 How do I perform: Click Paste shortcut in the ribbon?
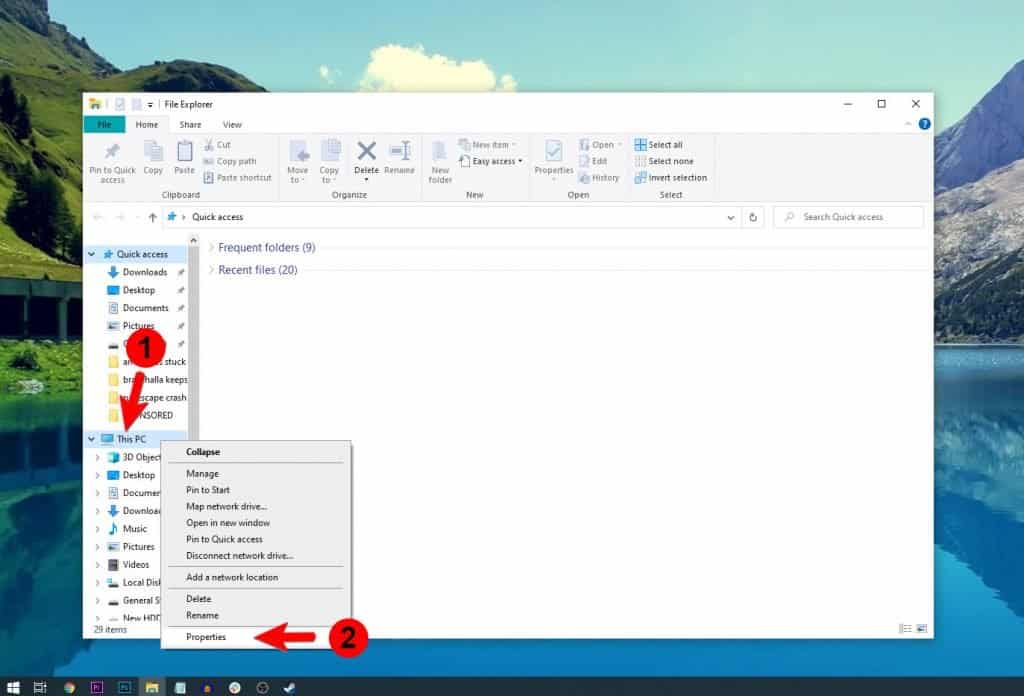tap(237, 178)
